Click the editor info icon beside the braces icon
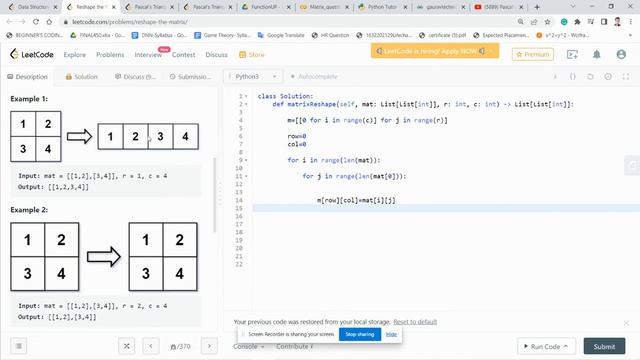Viewport: 640px width, 360px height. tap(555, 77)
